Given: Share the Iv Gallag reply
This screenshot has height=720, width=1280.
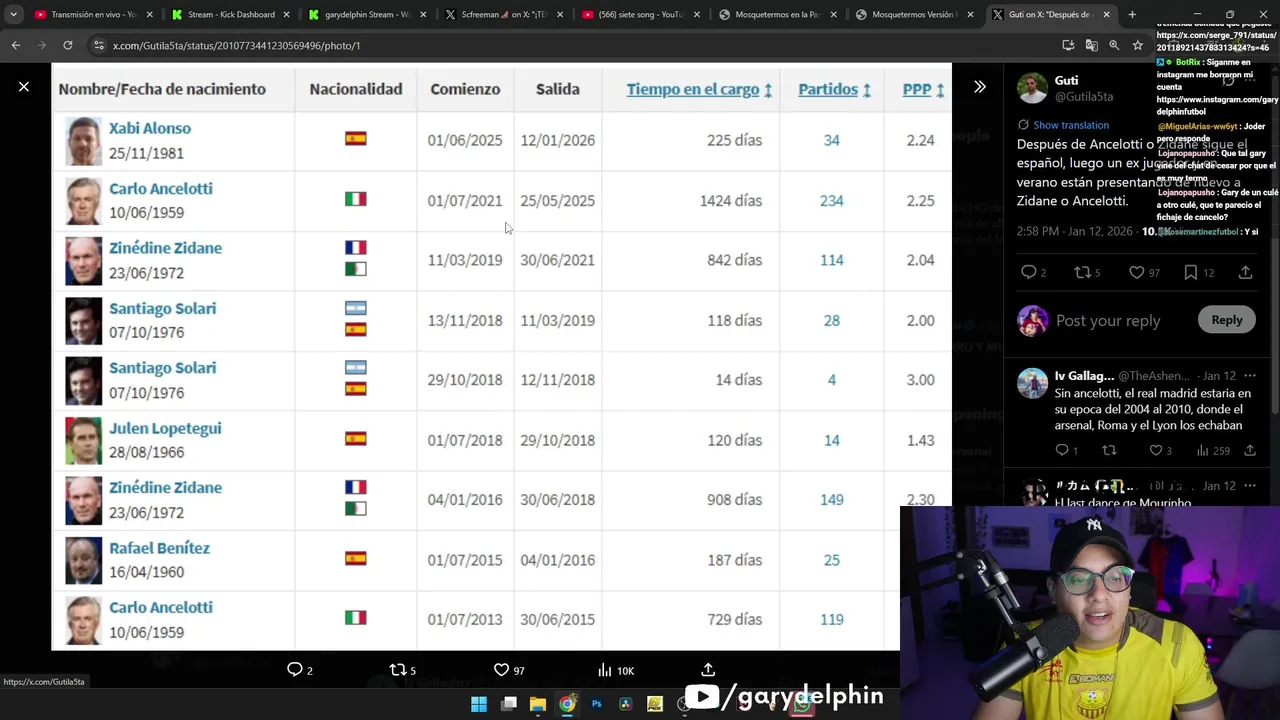Looking at the screenshot, I should 1250,451.
